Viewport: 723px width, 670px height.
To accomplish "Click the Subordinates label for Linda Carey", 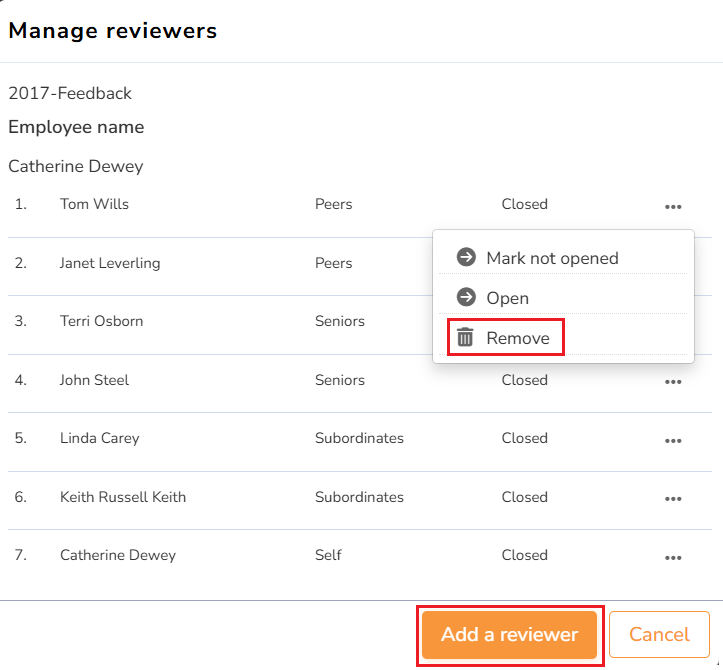I will tap(359, 438).
